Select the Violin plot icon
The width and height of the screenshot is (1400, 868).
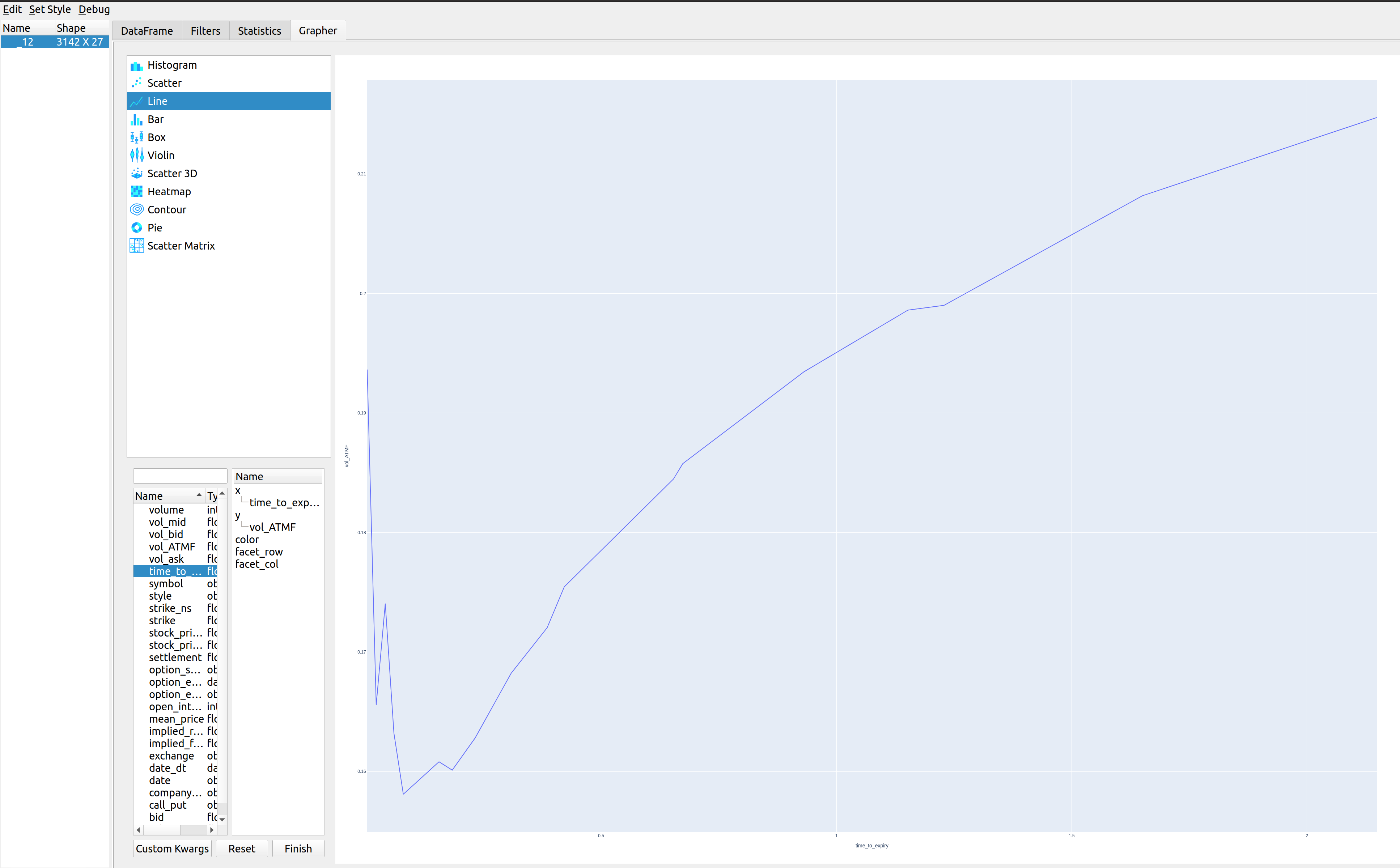[x=137, y=155]
